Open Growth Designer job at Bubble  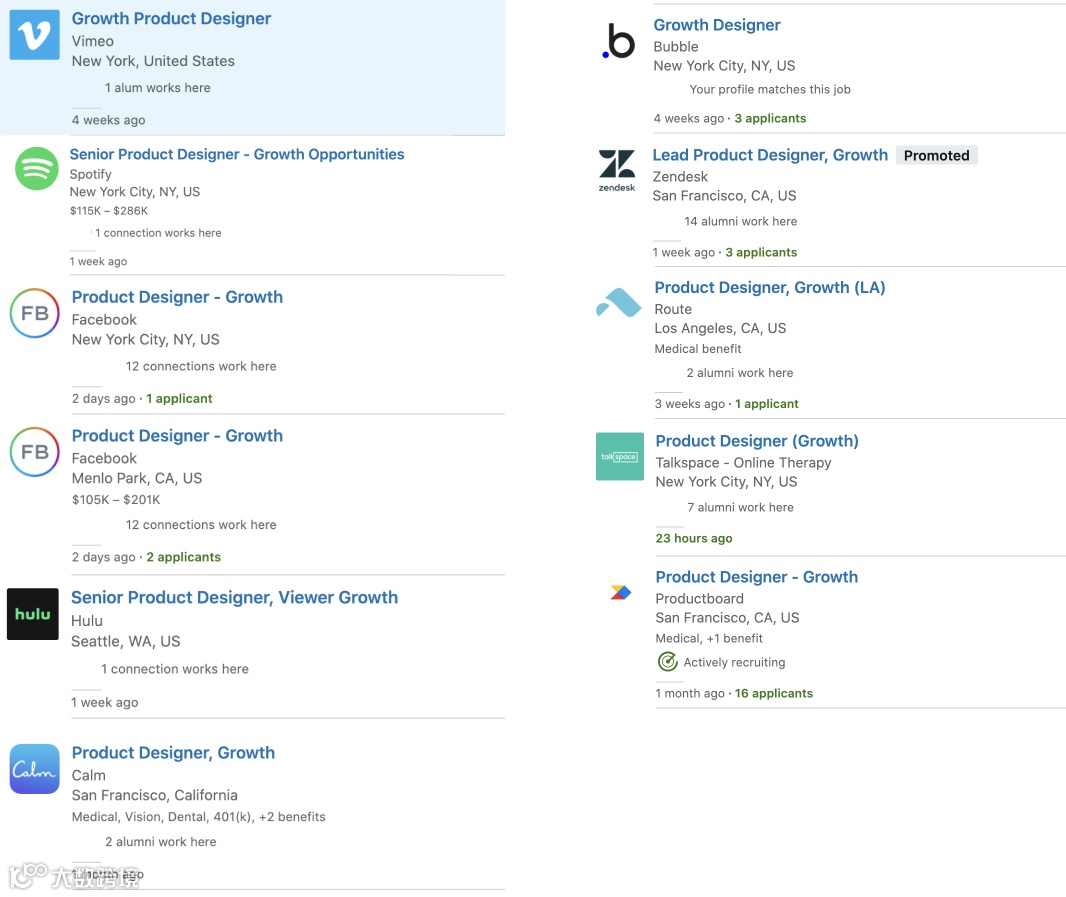716,25
